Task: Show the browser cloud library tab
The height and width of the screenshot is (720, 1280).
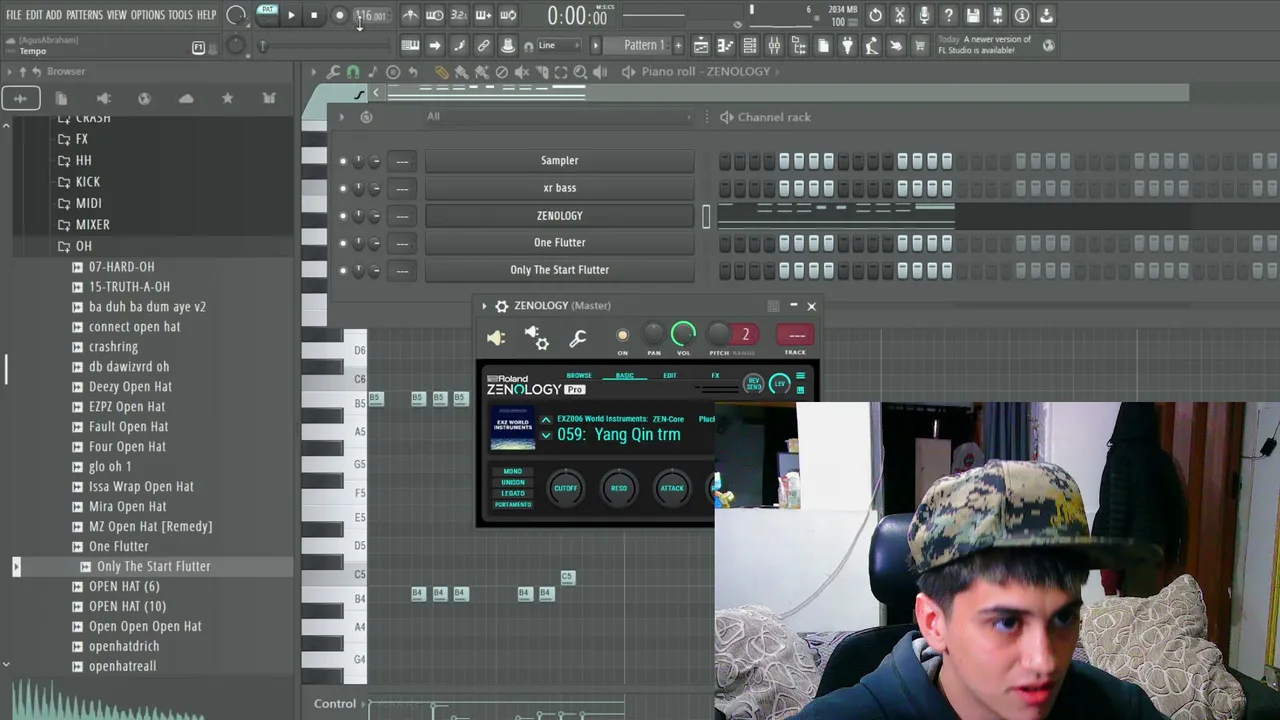Action: coord(186,98)
